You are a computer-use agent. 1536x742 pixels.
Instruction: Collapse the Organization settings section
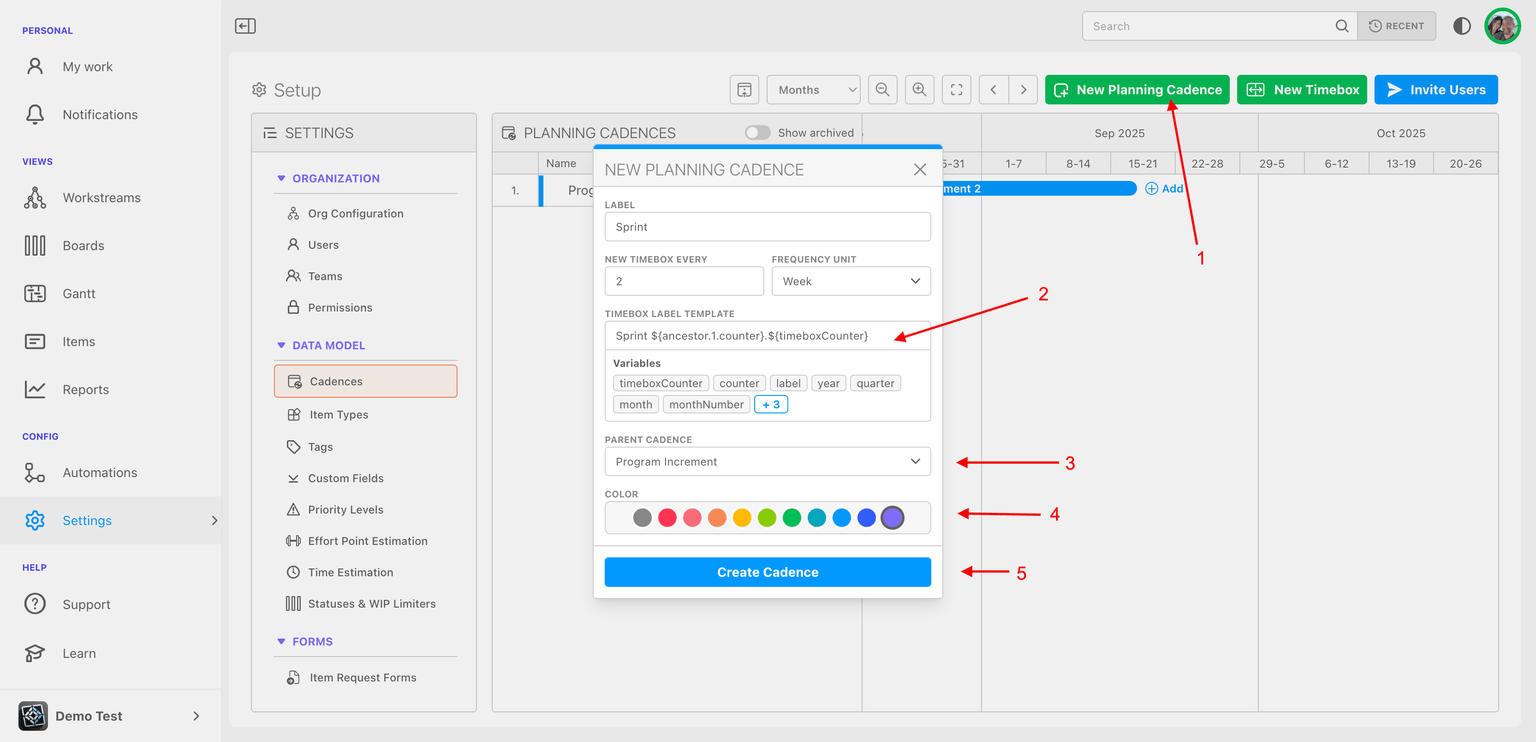coord(281,179)
